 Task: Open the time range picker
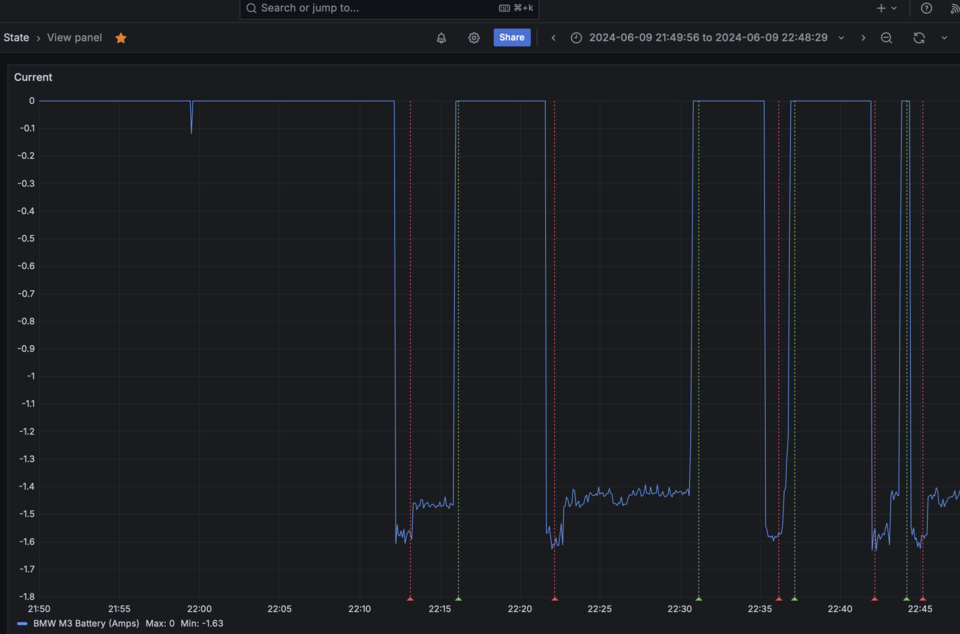pyautogui.click(x=708, y=37)
